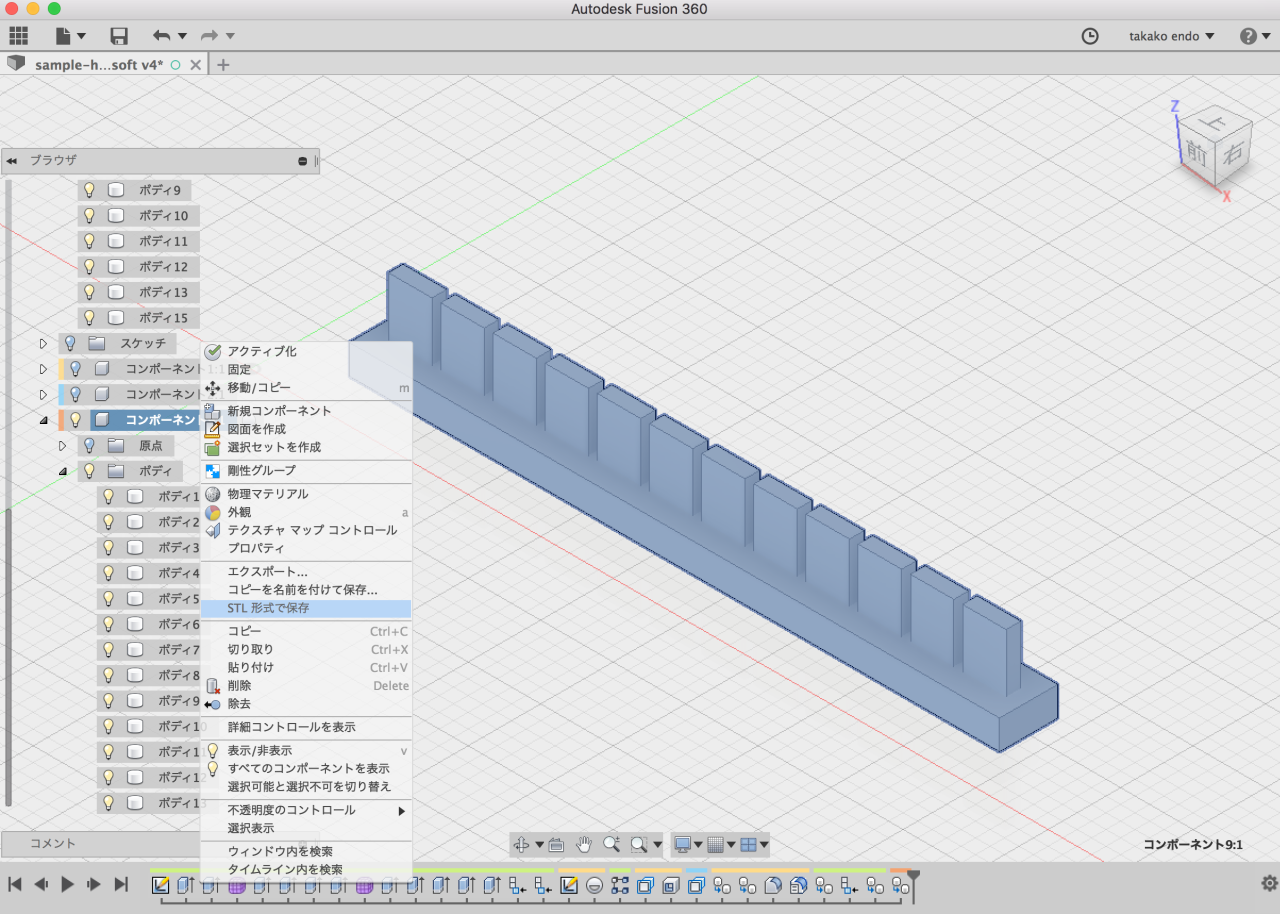Choose 剛性グループ from the context menu
Image resolution: width=1280 pixels, height=914 pixels.
(x=306, y=470)
